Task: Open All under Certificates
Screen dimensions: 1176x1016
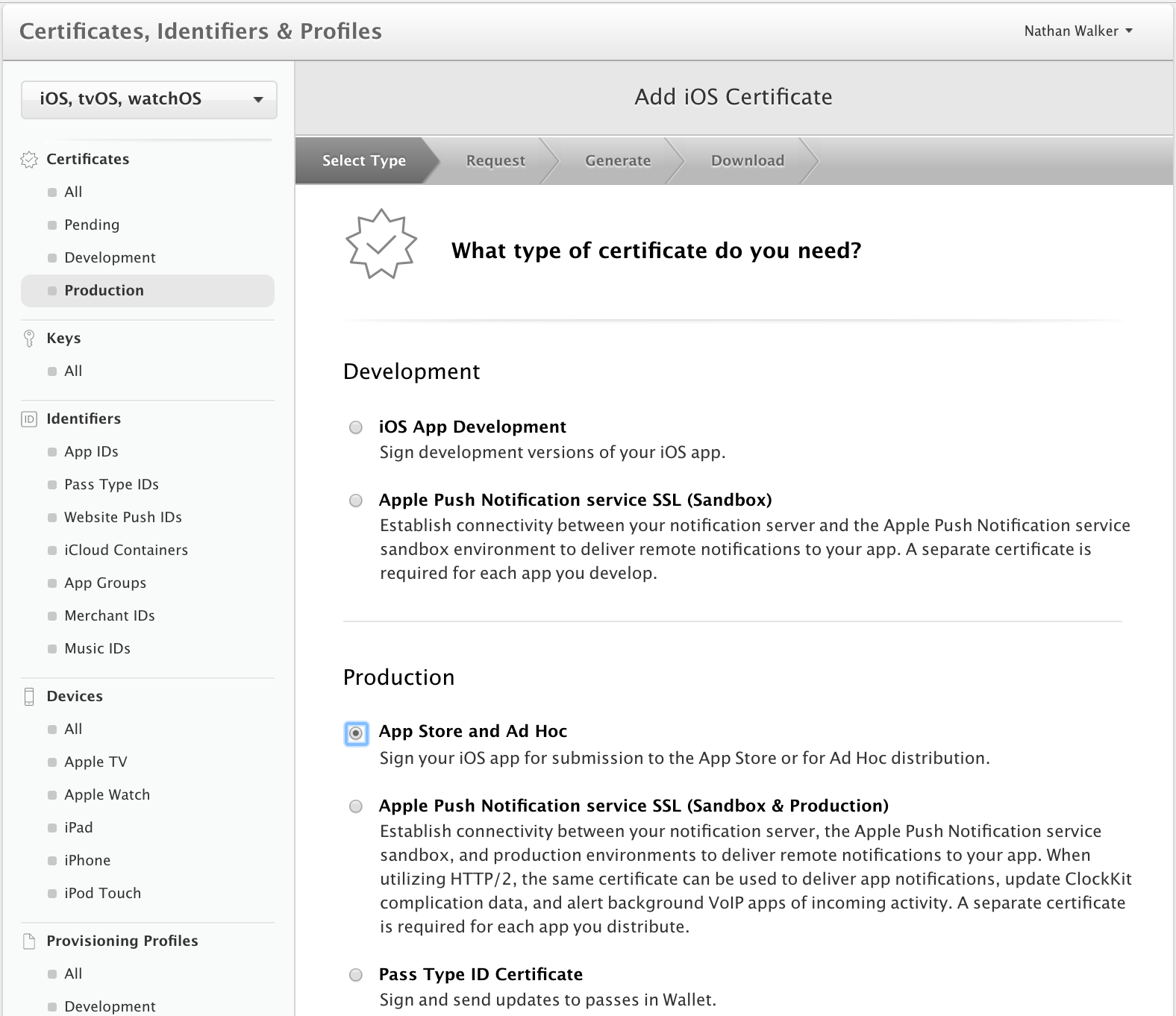Action: point(73,192)
